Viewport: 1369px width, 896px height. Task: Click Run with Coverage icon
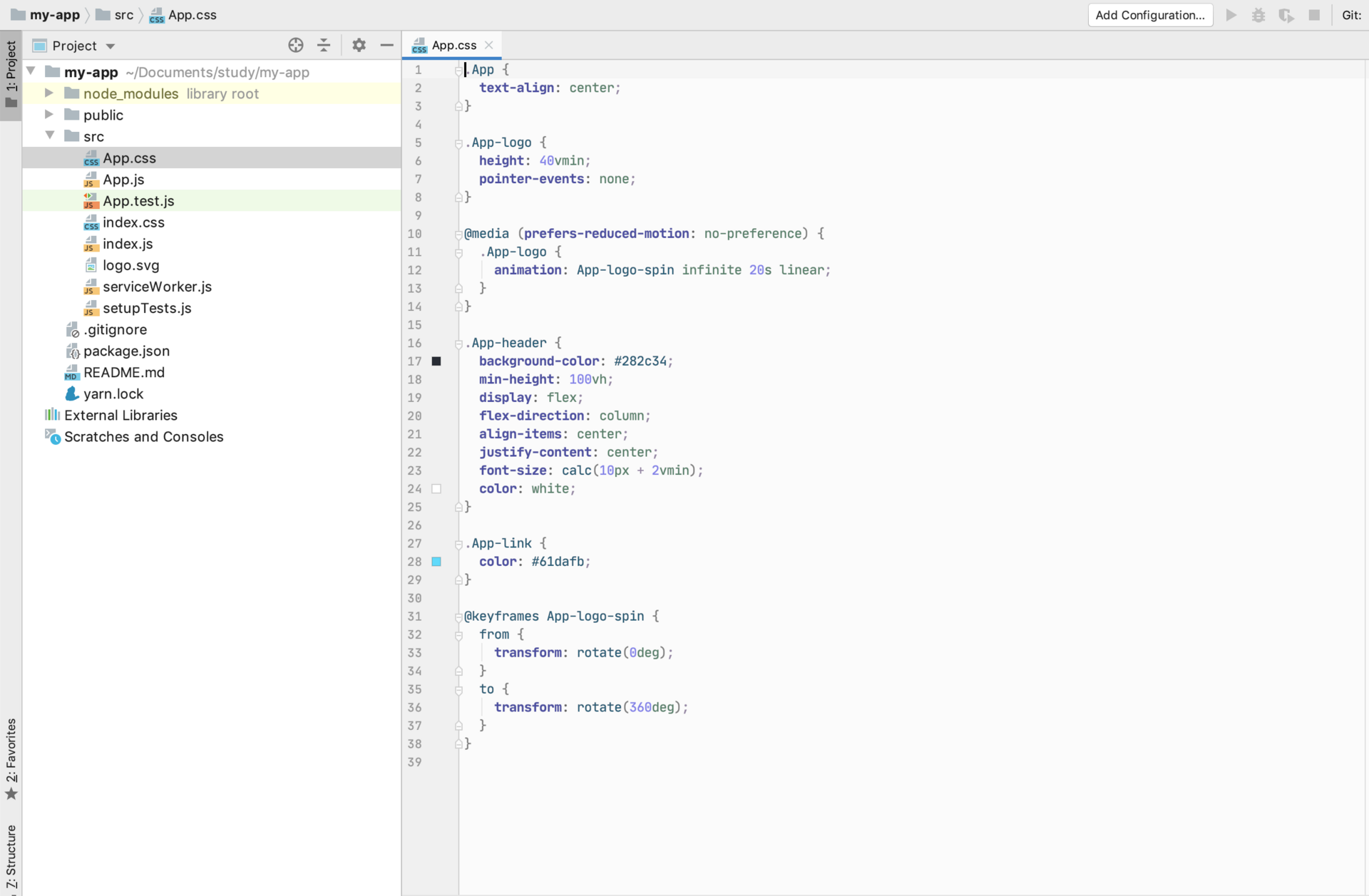1286,15
